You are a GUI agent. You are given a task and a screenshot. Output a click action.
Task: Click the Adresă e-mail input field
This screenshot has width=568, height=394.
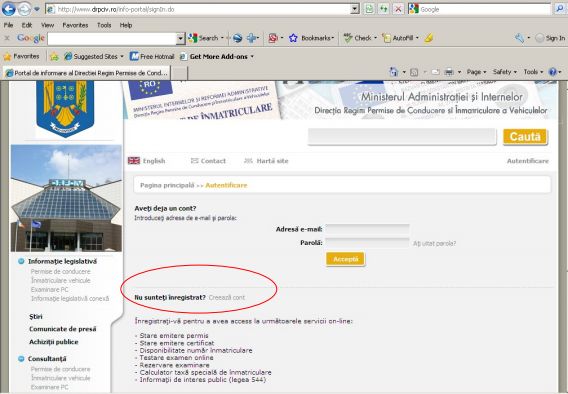(x=367, y=229)
